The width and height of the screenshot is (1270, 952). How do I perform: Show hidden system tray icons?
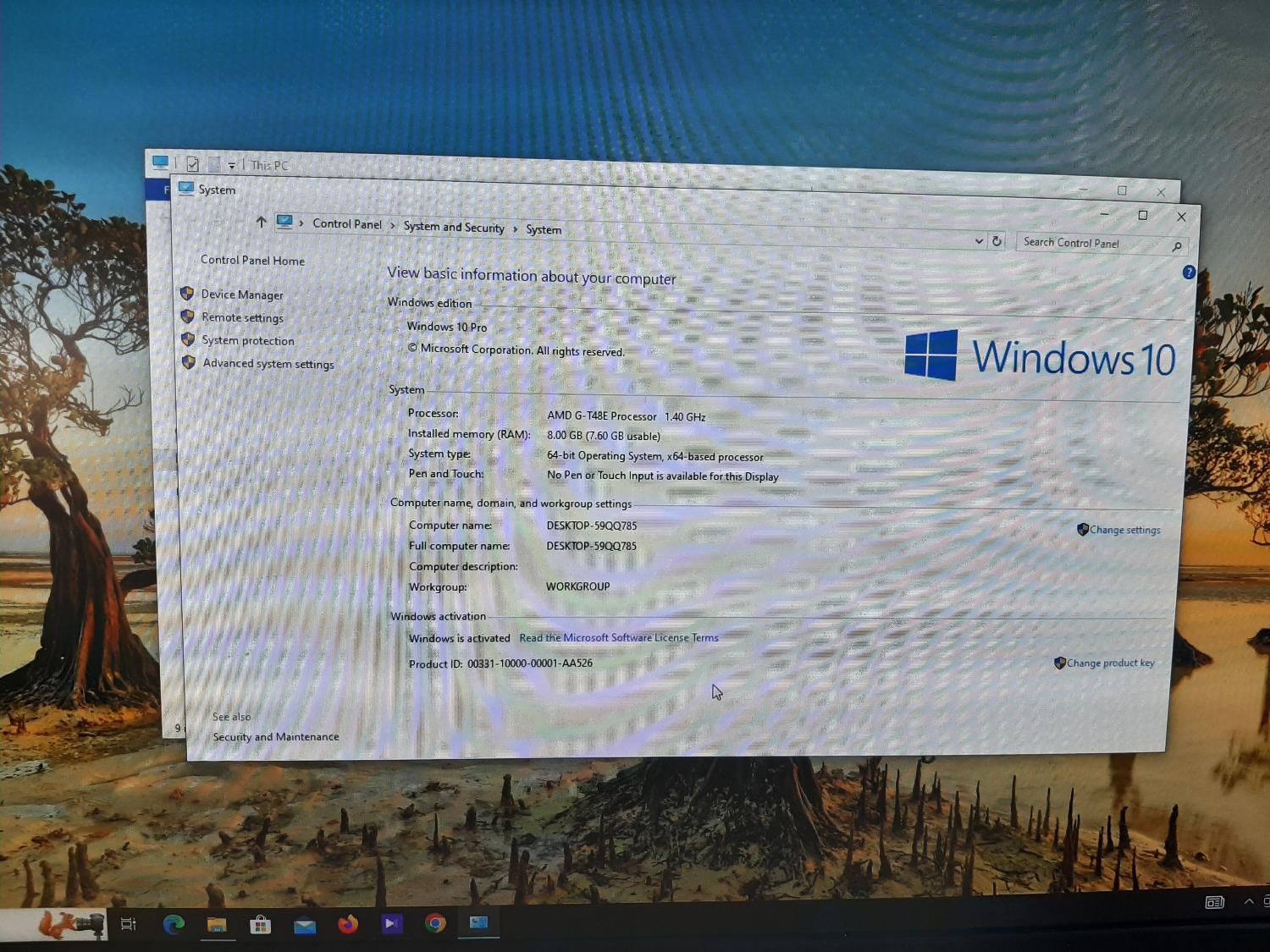click(x=1249, y=901)
